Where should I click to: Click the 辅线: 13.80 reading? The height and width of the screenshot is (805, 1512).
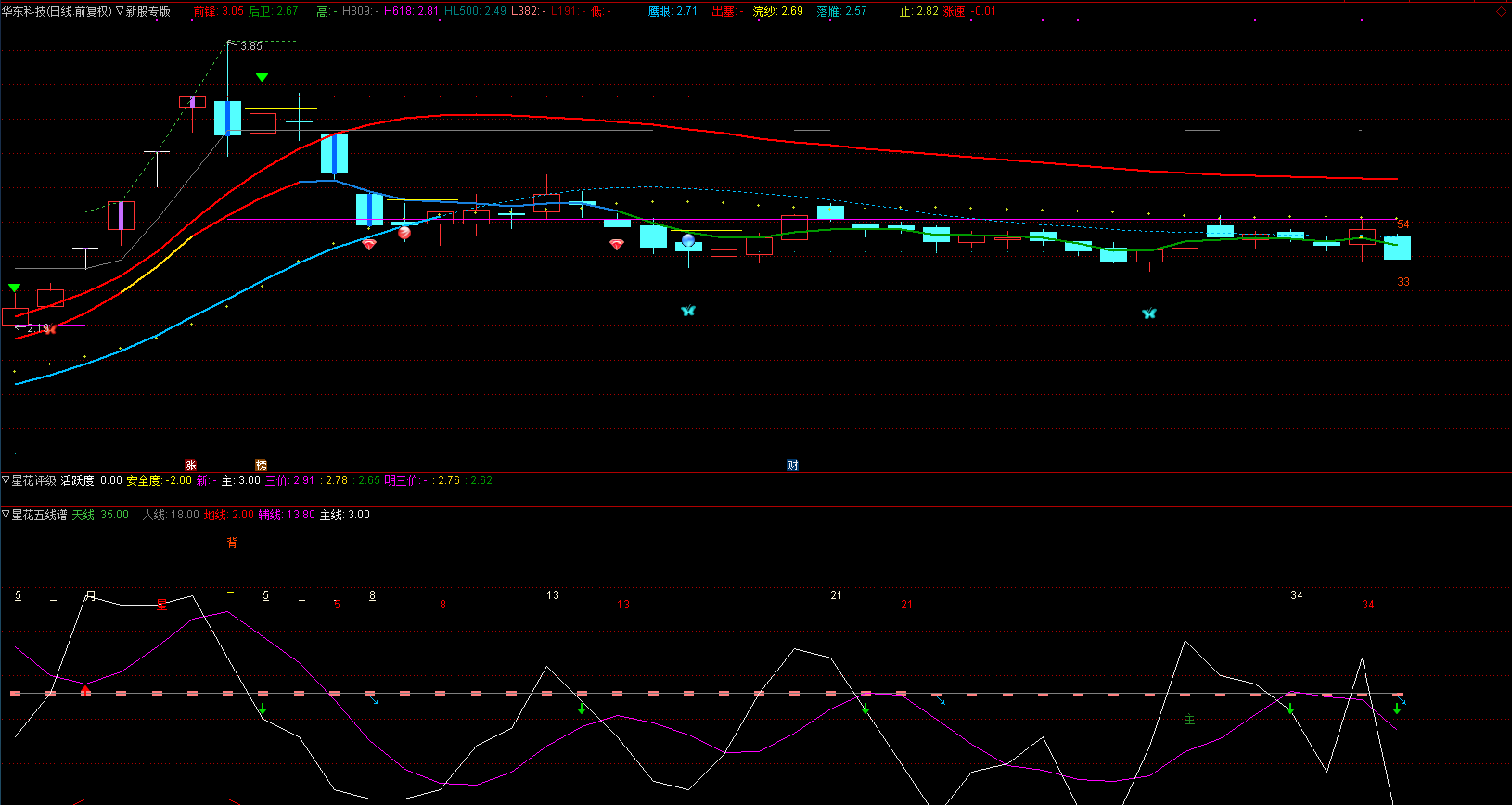pyautogui.click(x=287, y=515)
